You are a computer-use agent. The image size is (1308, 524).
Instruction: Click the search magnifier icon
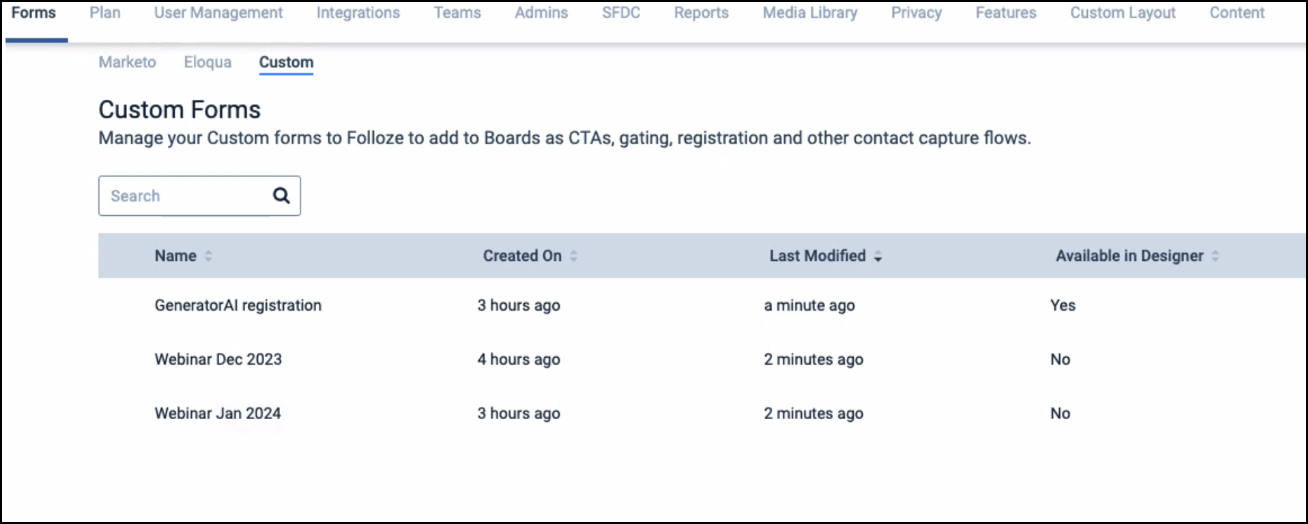[281, 196]
